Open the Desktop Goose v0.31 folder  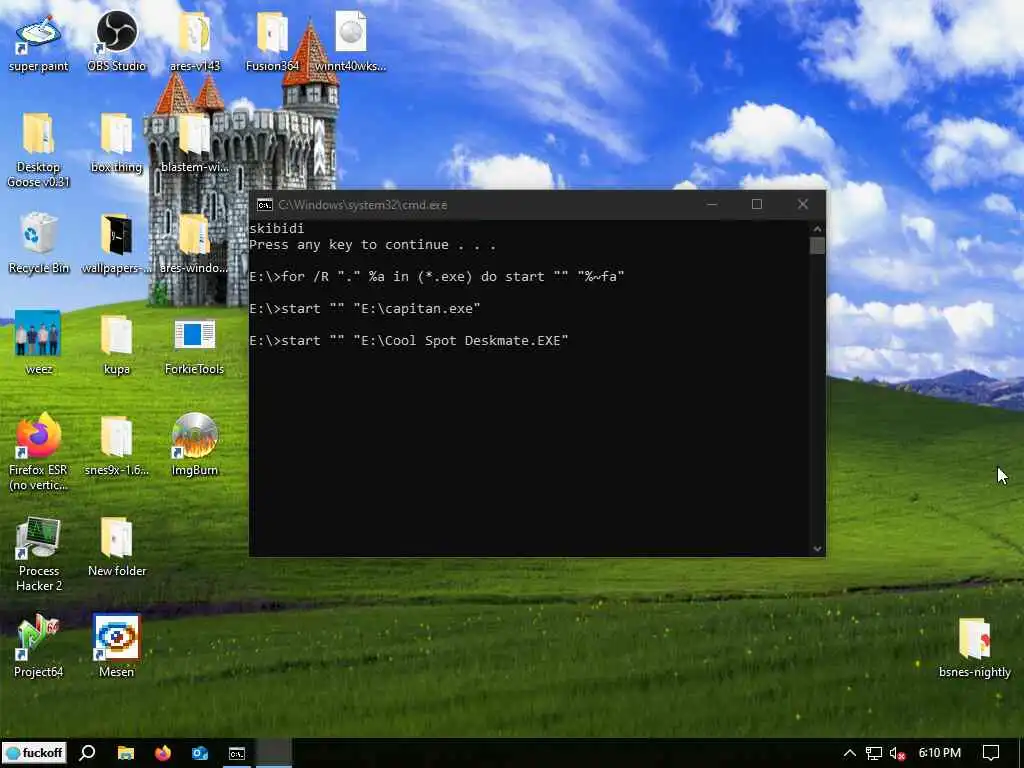point(38,150)
